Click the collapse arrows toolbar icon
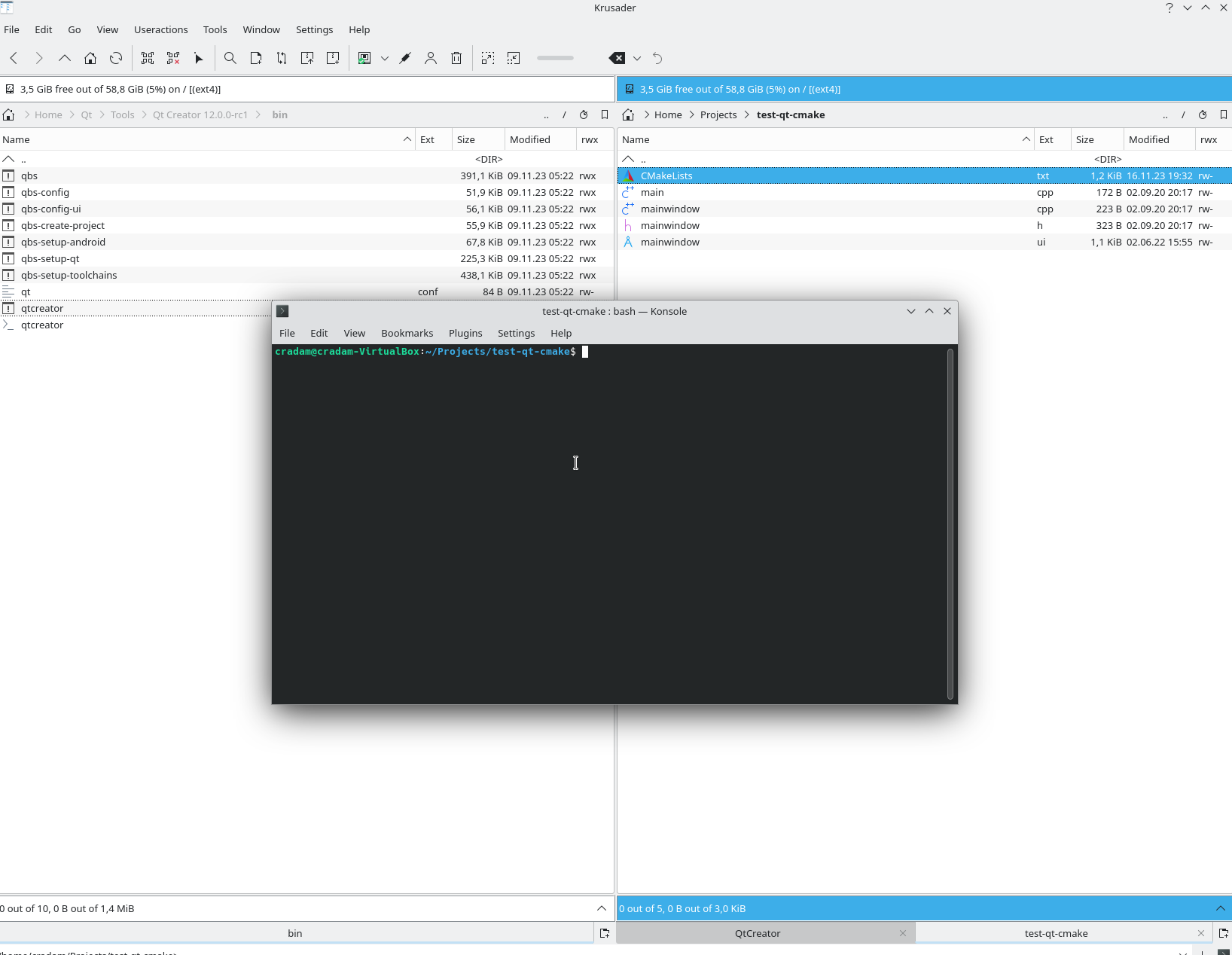The height and width of the screenshot is (955, 1232). click(514, 58)
